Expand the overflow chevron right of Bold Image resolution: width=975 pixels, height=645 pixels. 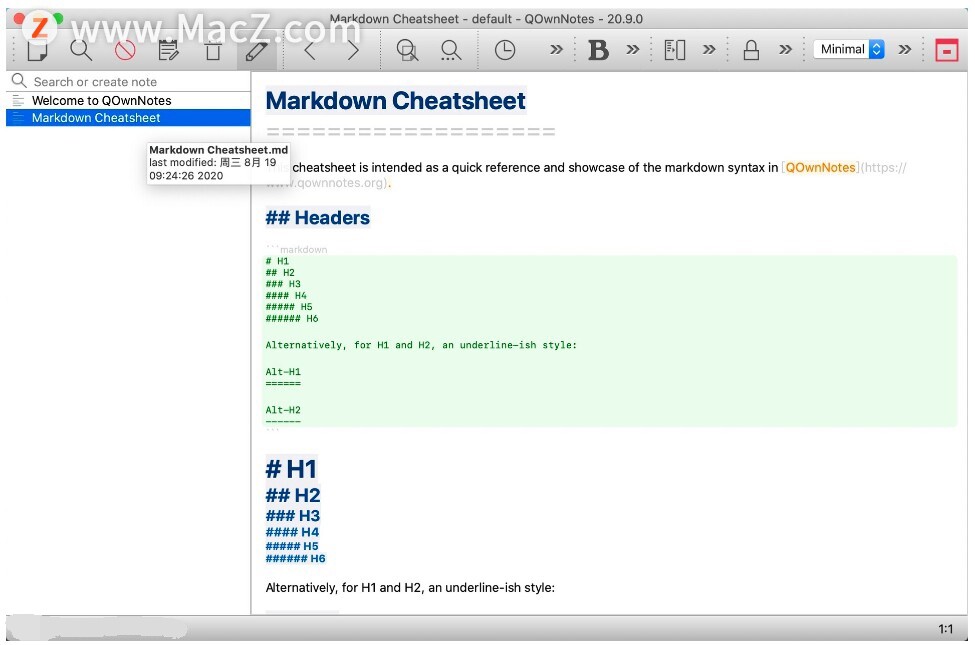(x=632, y=50)
